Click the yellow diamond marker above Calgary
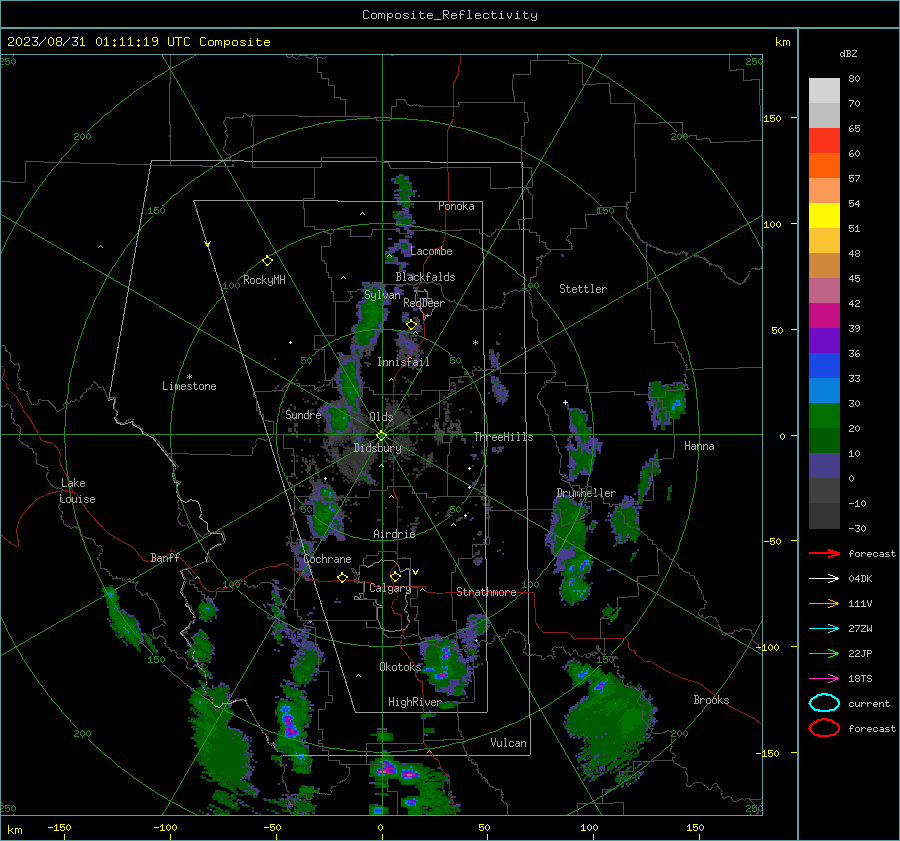The image size is (900, 841). click(395, 576)
